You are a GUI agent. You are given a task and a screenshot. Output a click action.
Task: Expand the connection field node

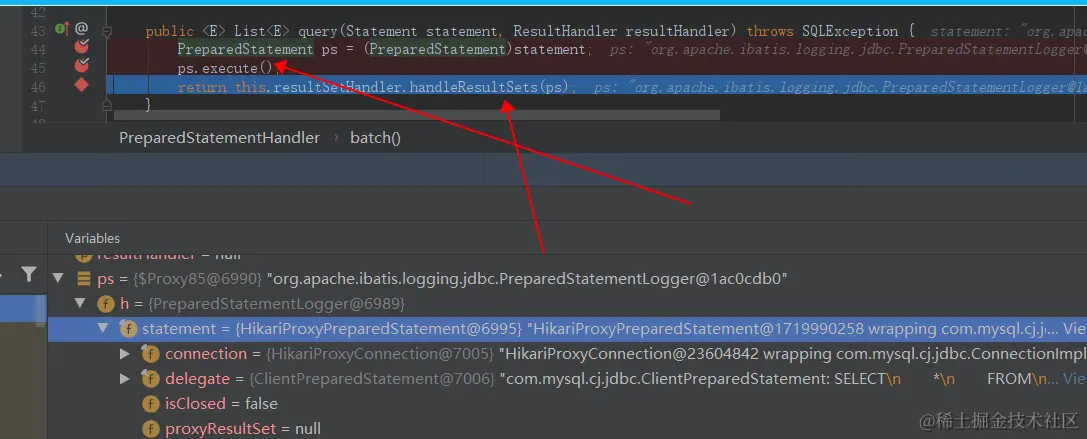click(x=125, y=354)
